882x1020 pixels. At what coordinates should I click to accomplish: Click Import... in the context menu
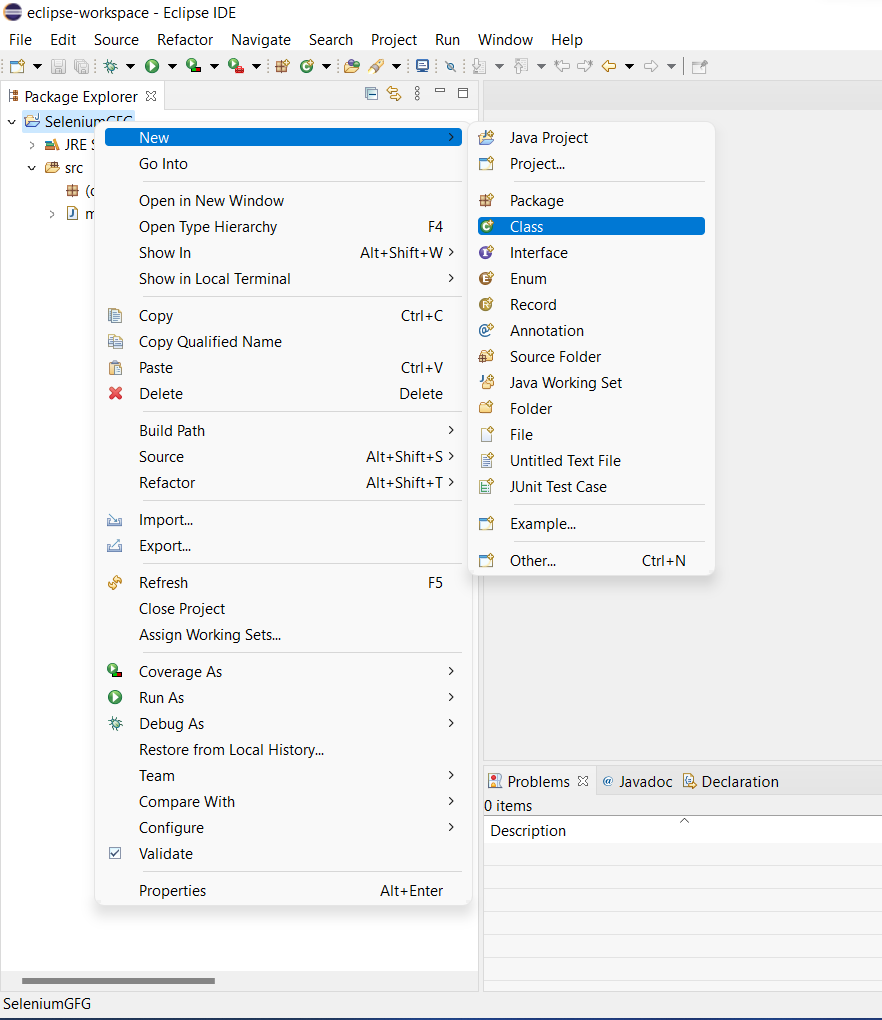(x=283, y=520)
